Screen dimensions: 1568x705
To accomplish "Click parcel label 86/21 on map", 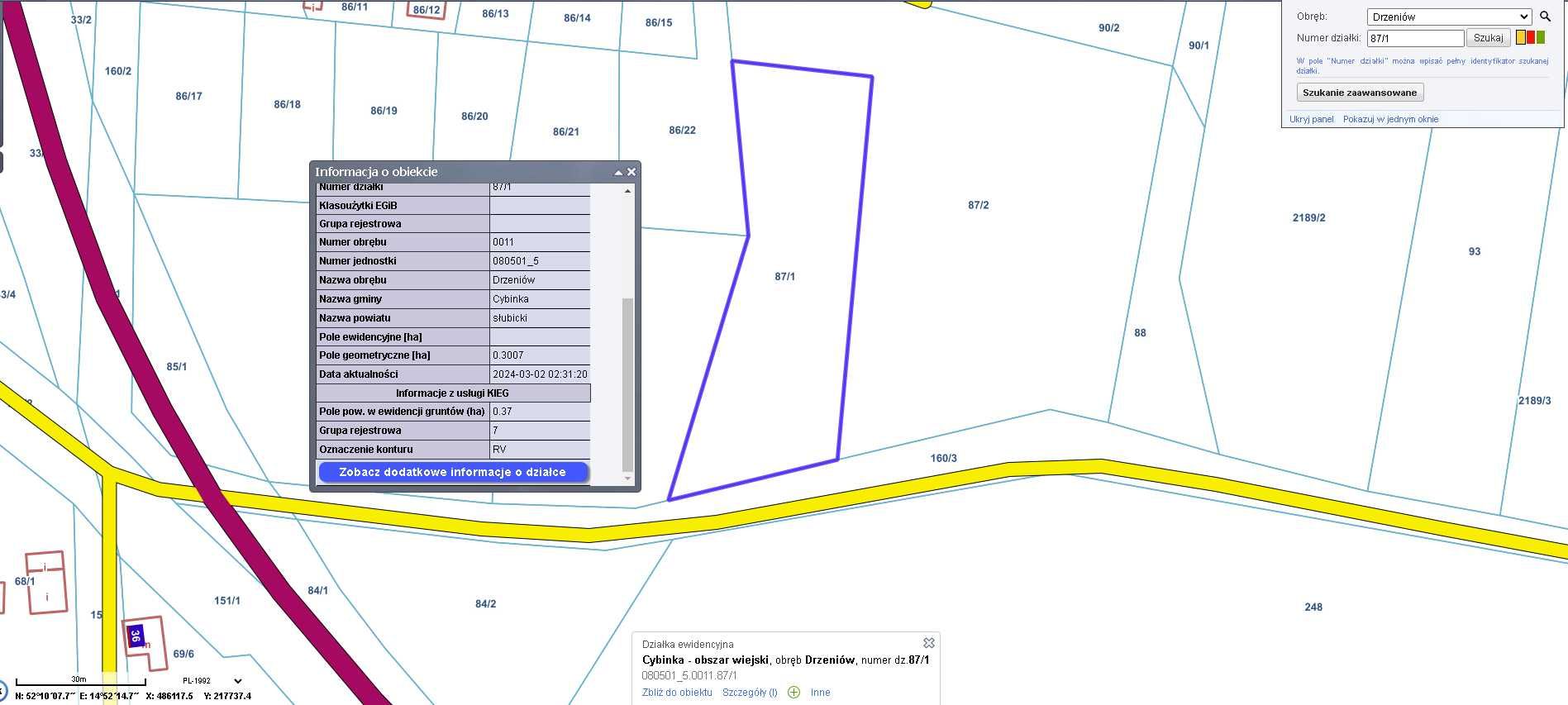I will point(566,132).
